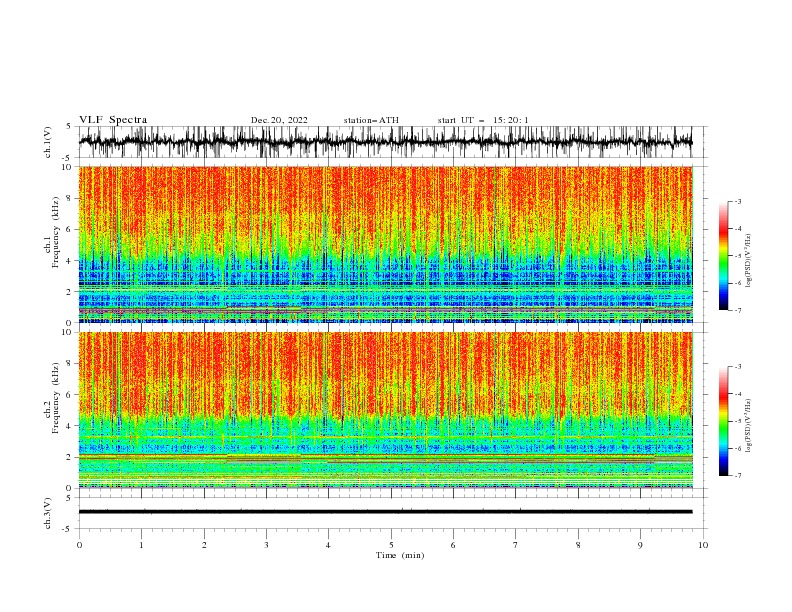Select the lower colorbar's log(PSD) label
This screenshot has height=612, width=792.
pyautogui.click(x=749, y=425)
